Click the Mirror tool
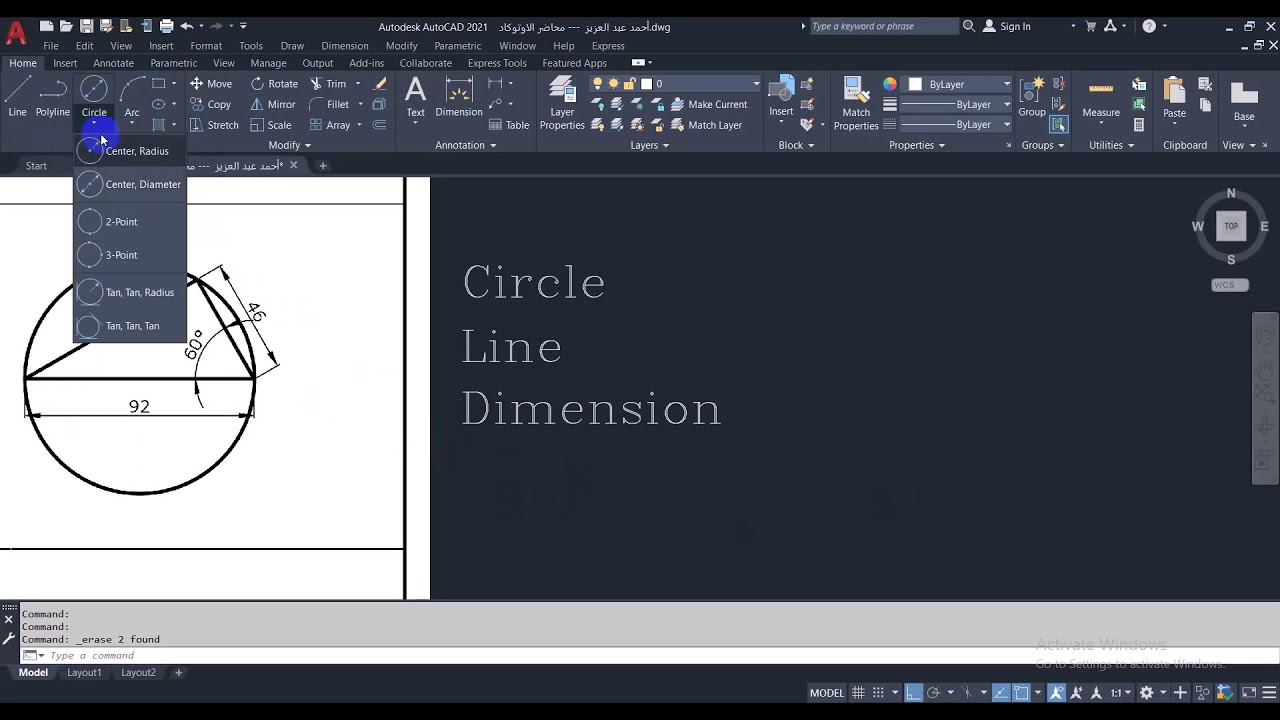Screen dimensions: 1280x720 click(273, 104)
